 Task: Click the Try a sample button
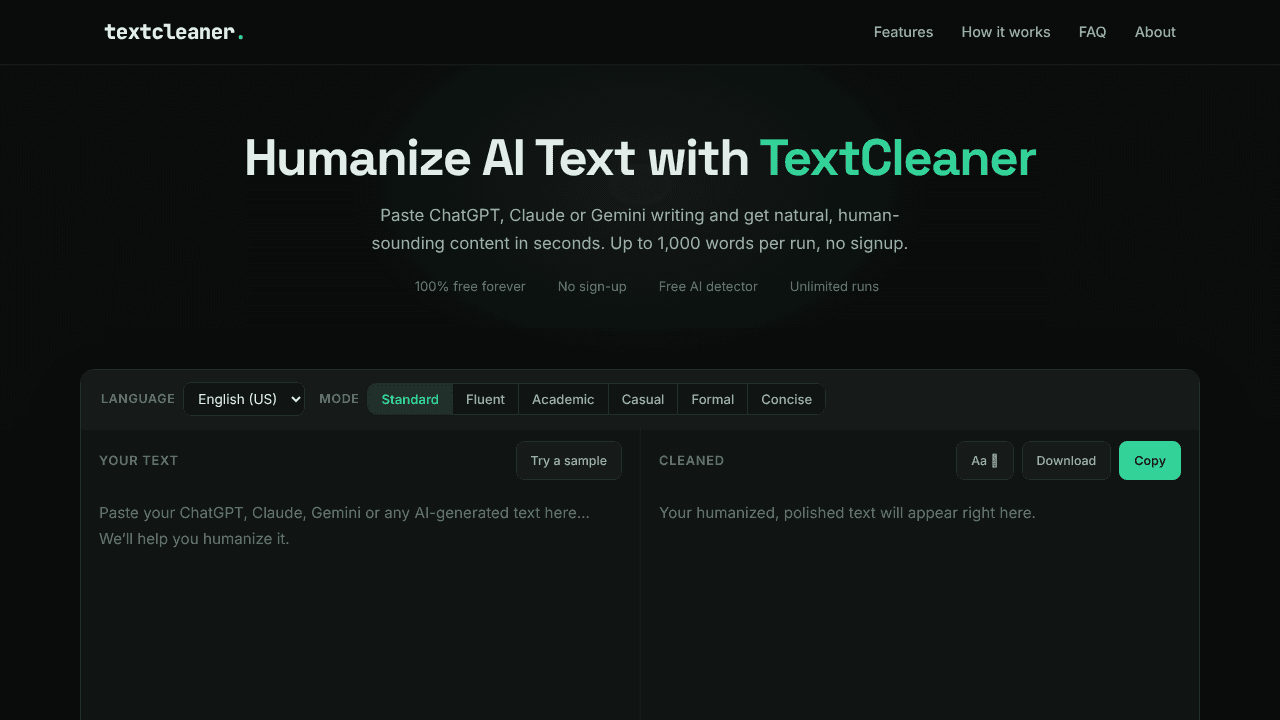coord(569,461)
